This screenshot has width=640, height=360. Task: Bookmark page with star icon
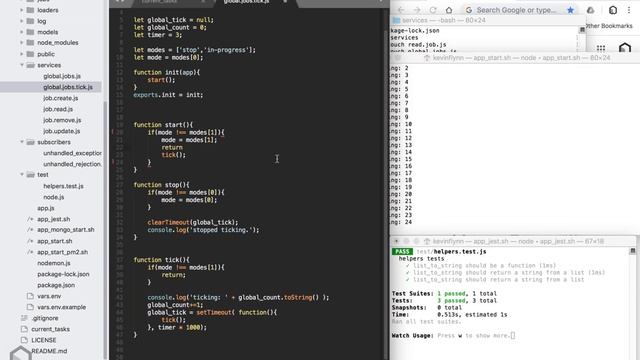pyautogui.click(x=571, y=10)
